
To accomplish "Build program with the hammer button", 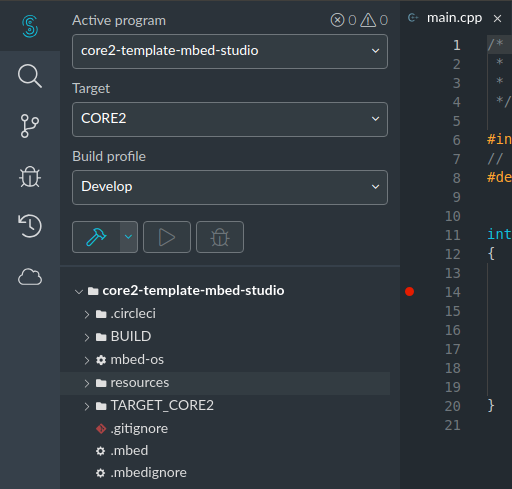I will point(96,237).
